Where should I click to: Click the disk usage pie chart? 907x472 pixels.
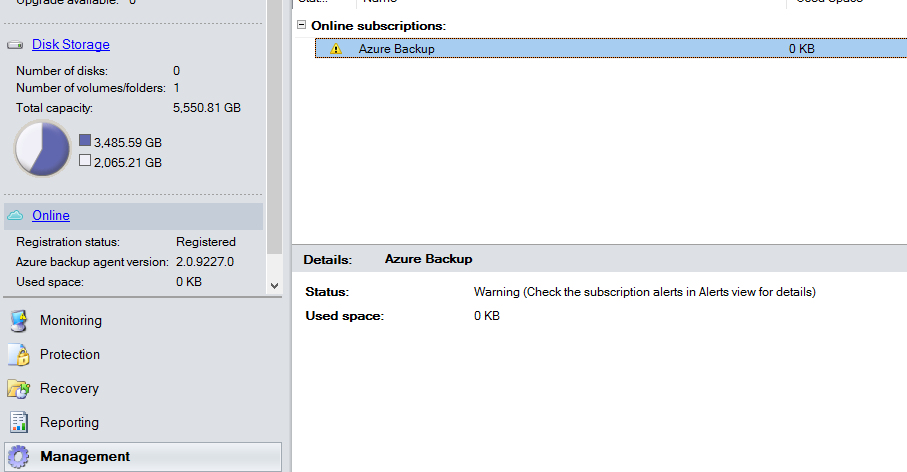coord(43,148)
